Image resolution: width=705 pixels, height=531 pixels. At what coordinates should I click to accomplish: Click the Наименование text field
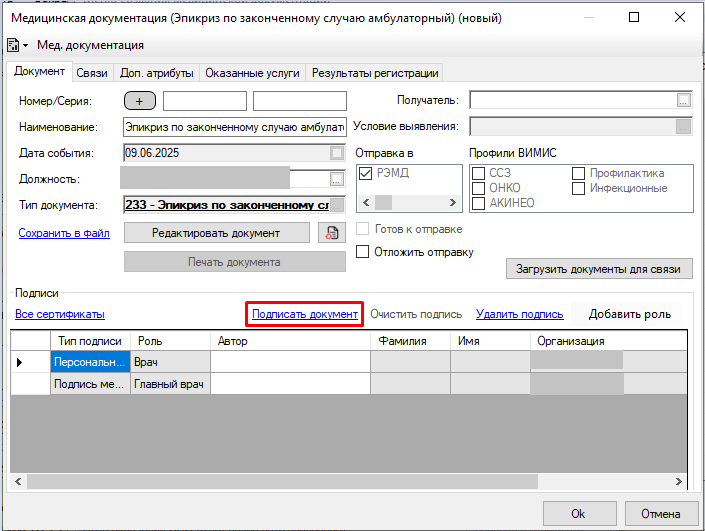pyautogui.click(x=234, y=127)
